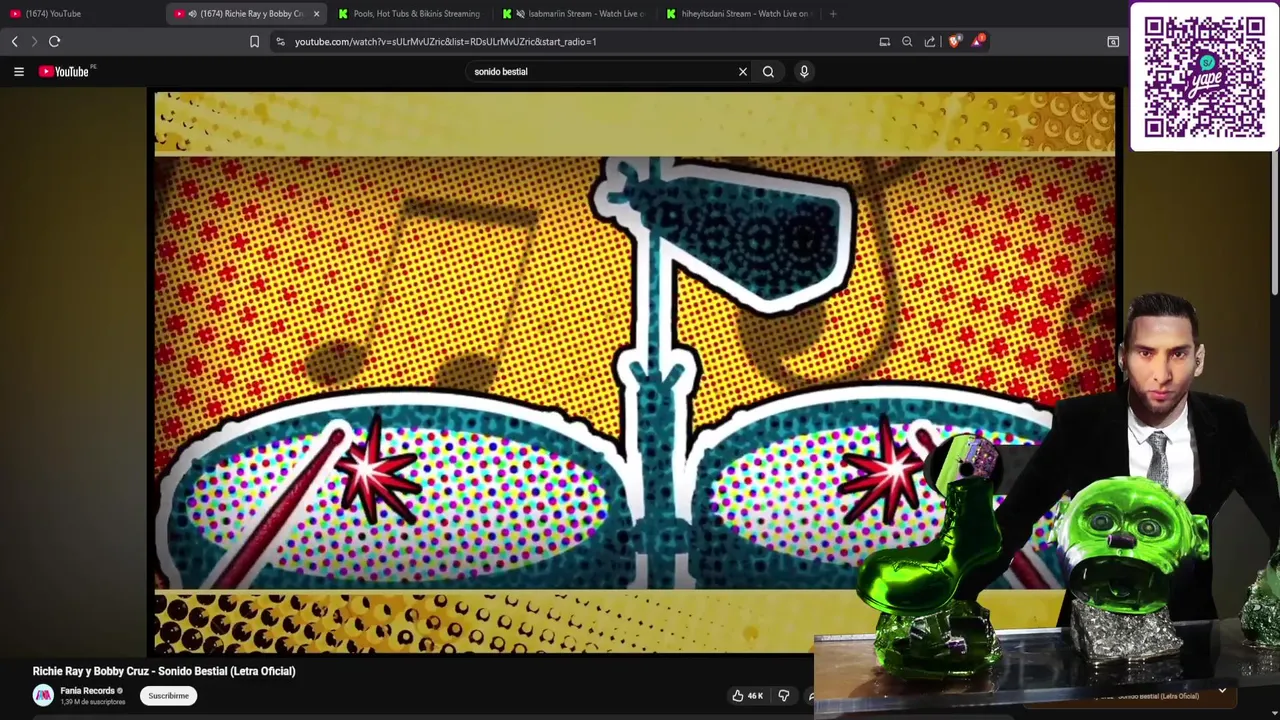Dislike the video thumbs-down
1280x720 pixels.
click(x=784, y=696)
